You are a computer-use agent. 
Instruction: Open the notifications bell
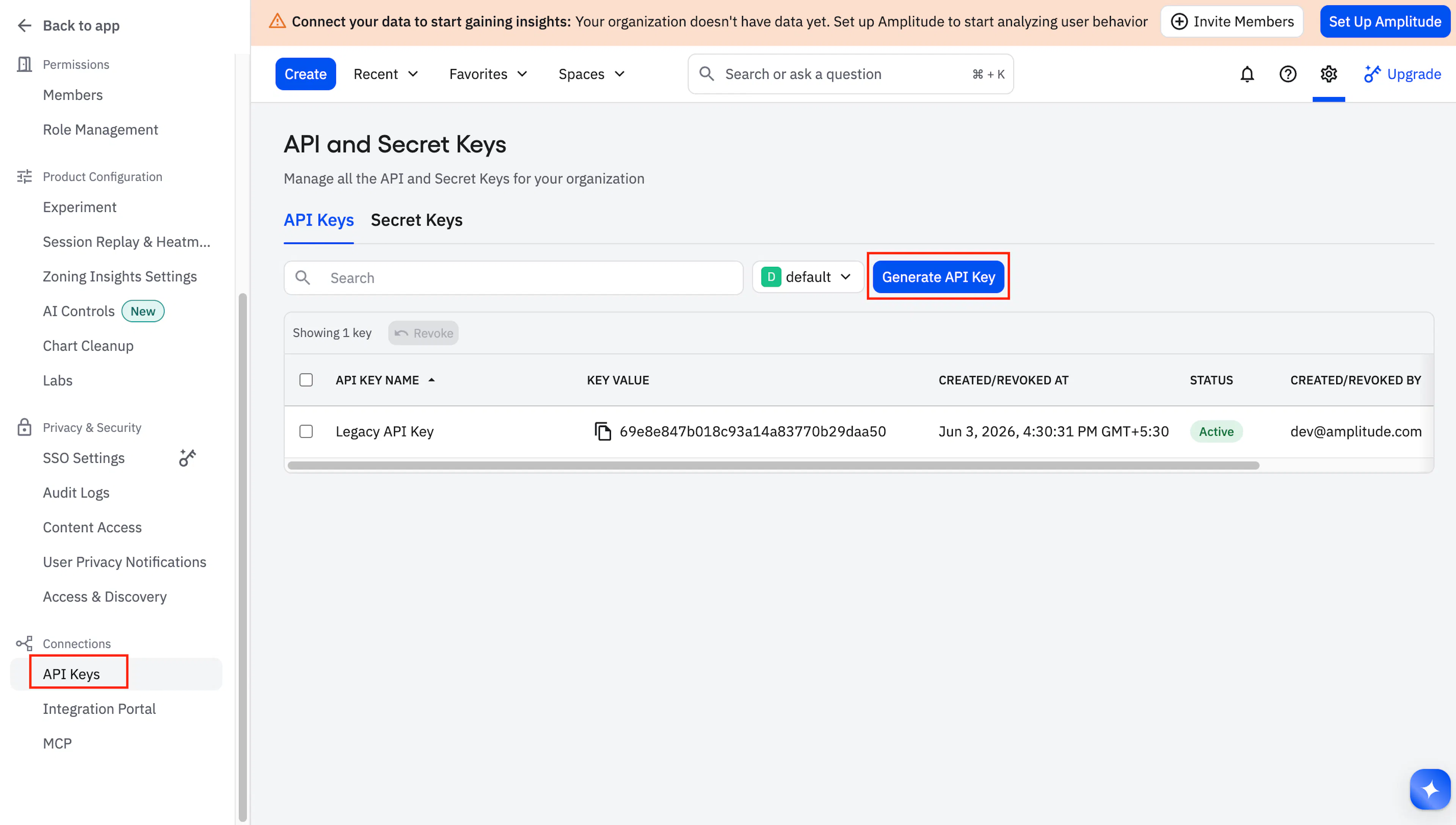tap(1247, 74)
